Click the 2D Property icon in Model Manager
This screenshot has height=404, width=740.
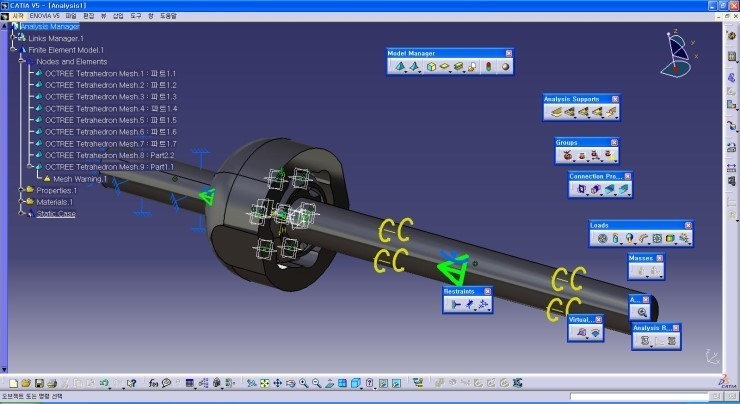click(x=445, y=67)
